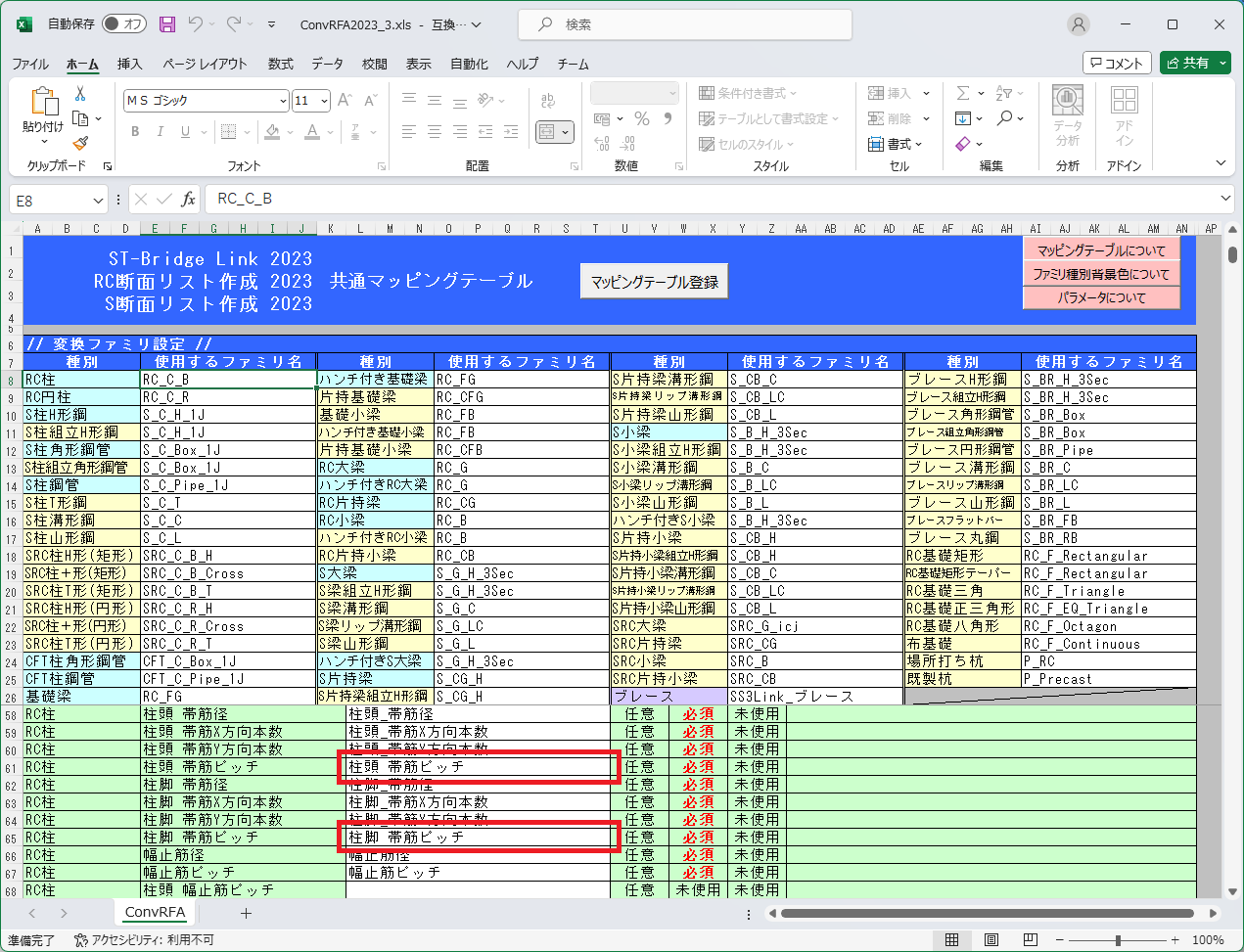Viewport: 1244px width, 952px height.
Task: Click the Percent Style icon
Action: coord(642,119)
